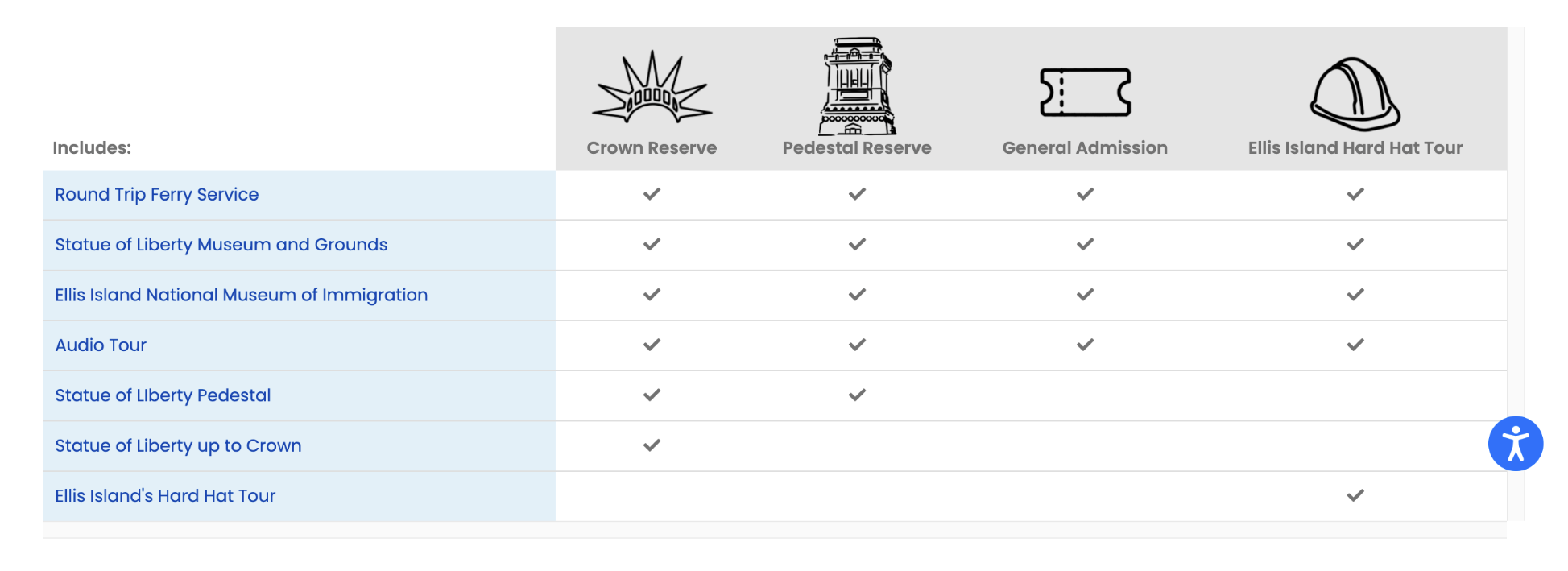Image resolution: width=1568 pixels, height=571 pixels.
Task: Open Statue of Liberty up to Crown link
Action: point(178,446)
